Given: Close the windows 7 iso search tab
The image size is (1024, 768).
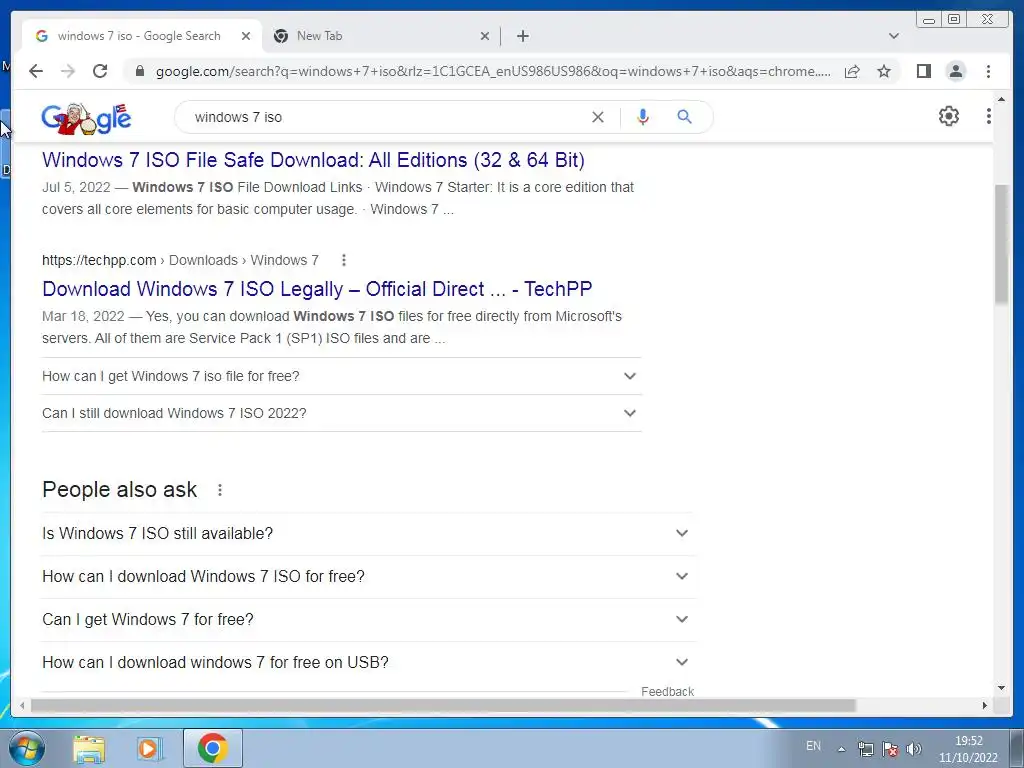Looking at the screenshot, I should click(x=246, y=36).
